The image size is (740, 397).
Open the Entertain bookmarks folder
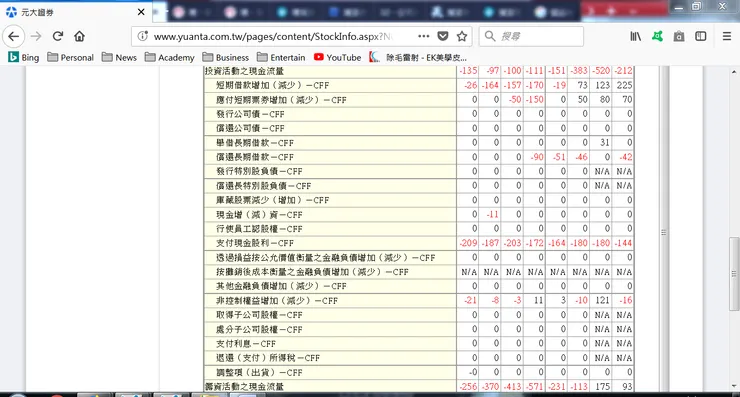pos(281,58)
